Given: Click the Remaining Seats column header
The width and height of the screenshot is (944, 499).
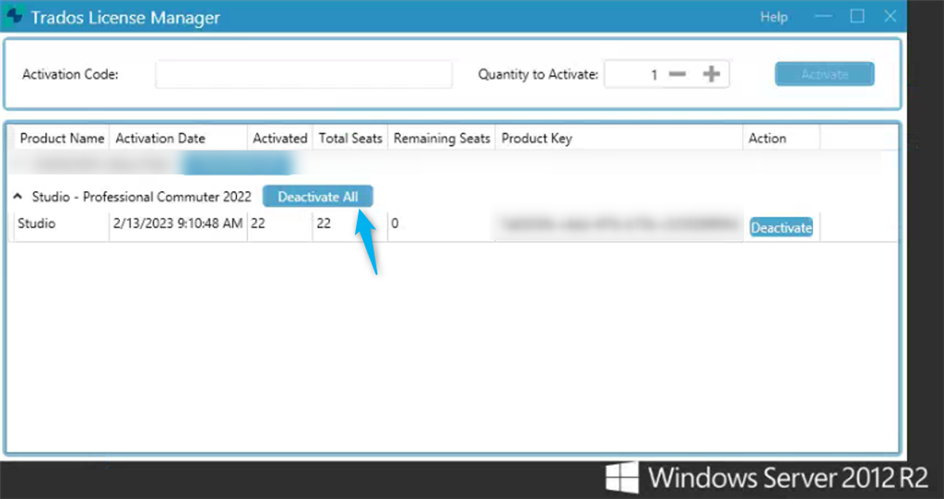Looking at the screenshot, I should [x=442, y=138].
